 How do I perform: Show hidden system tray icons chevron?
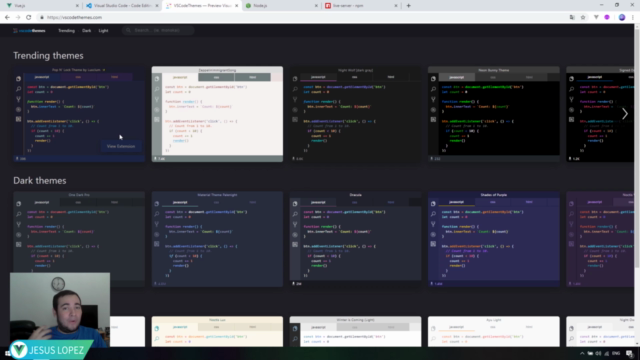(582, 353)
